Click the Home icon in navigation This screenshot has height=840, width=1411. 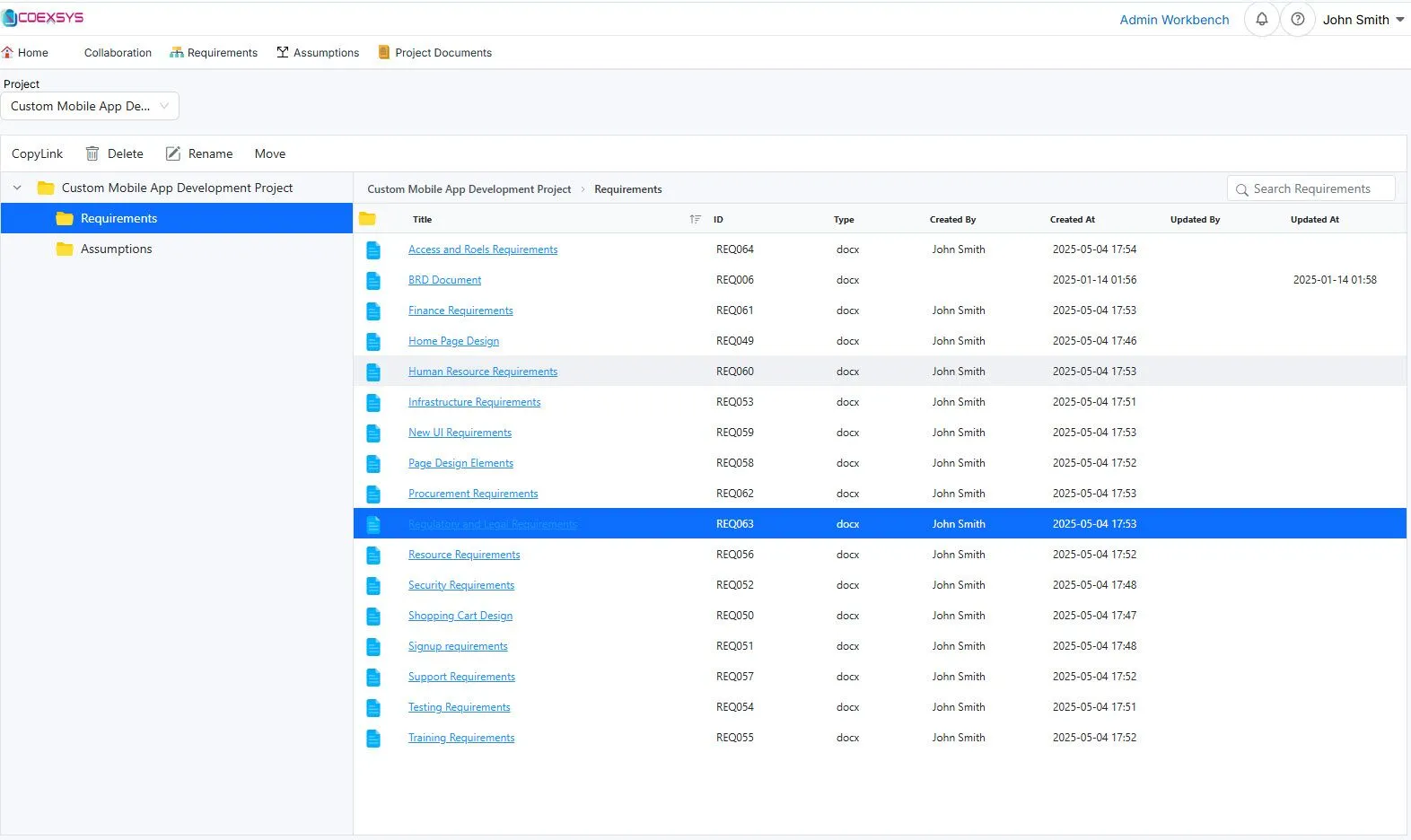pos(8,53)
